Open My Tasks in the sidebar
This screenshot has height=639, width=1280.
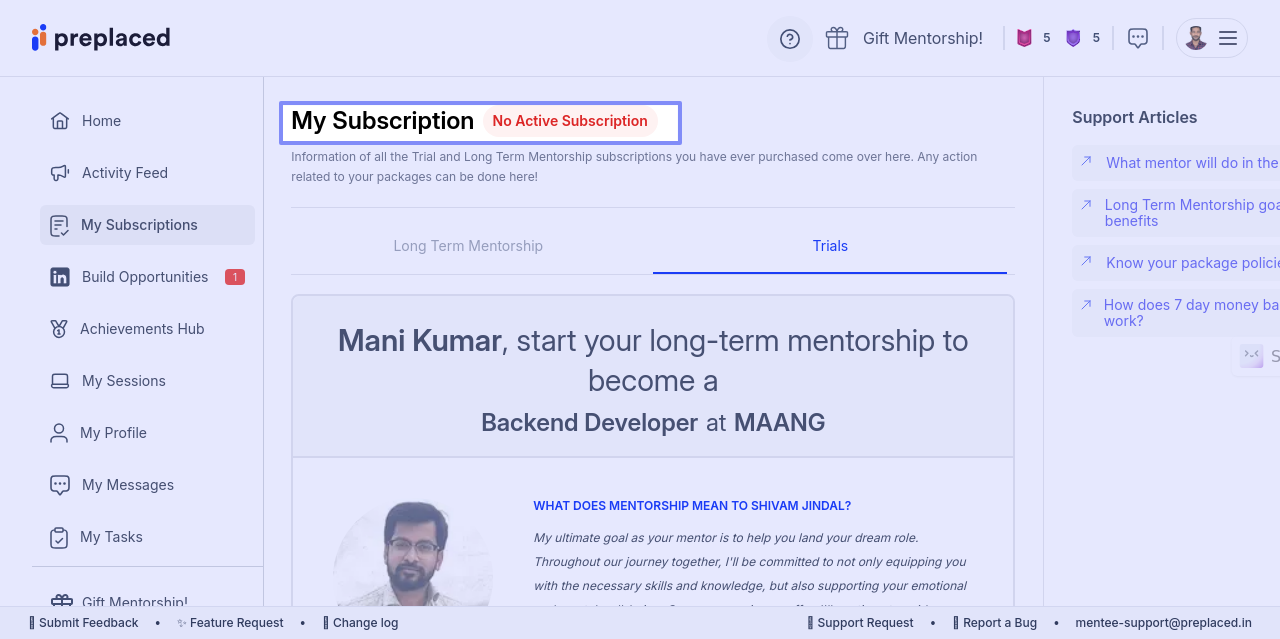coord(111,537)
